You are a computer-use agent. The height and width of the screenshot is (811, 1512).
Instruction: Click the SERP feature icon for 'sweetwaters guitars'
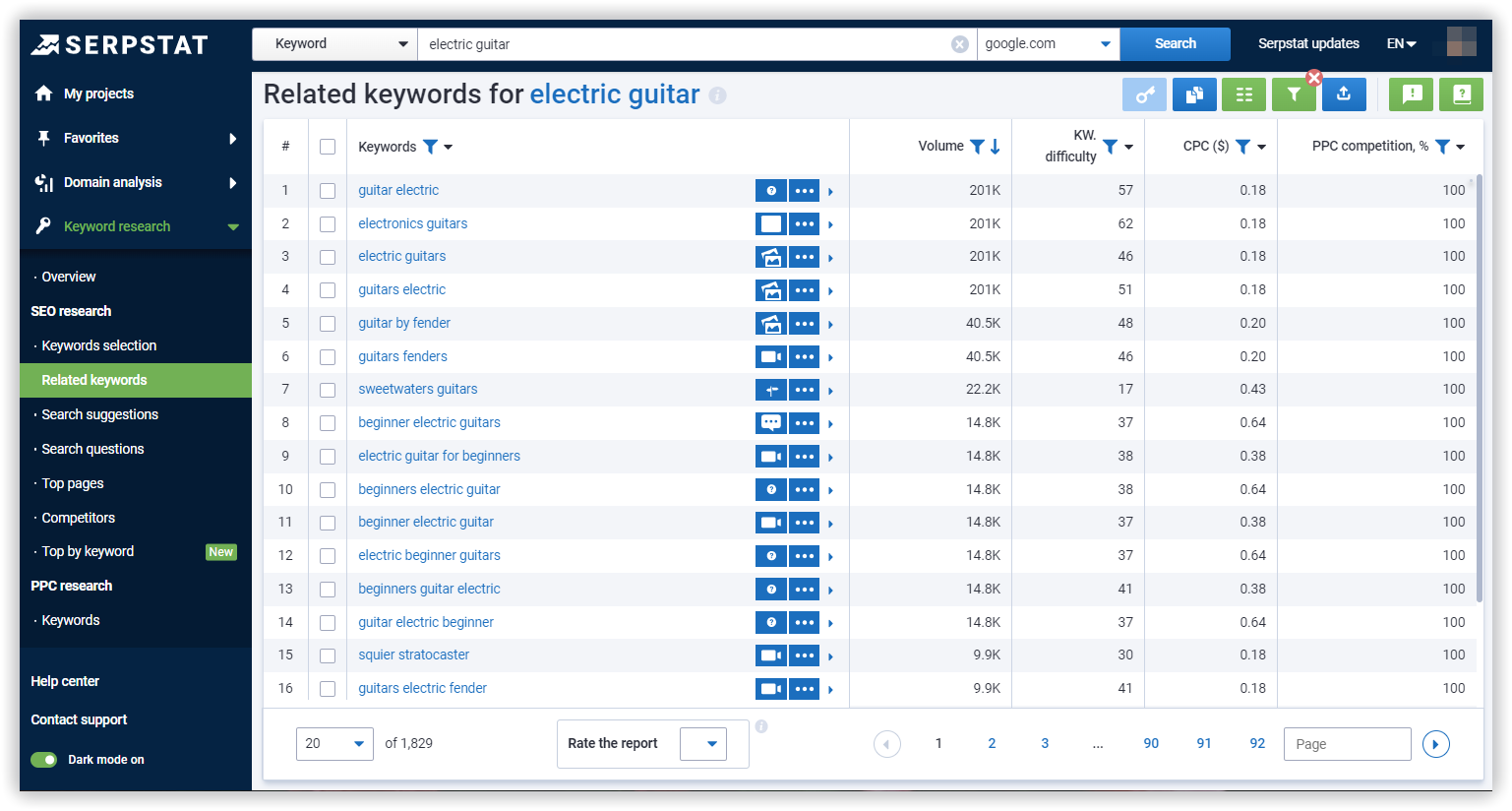[771, 390]
